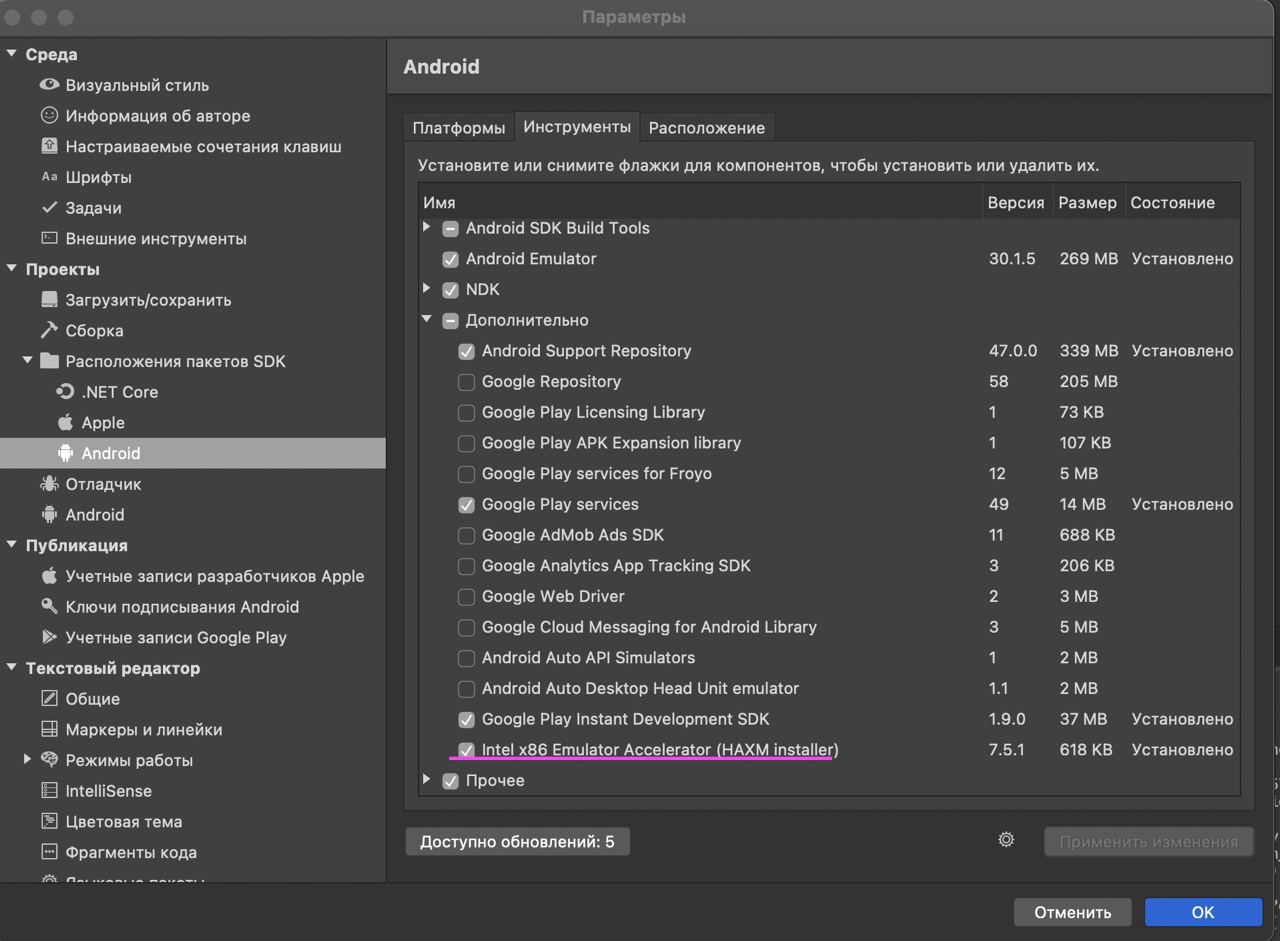Open the Расположение tab
1280x941 pixels.
click(707, 128)
